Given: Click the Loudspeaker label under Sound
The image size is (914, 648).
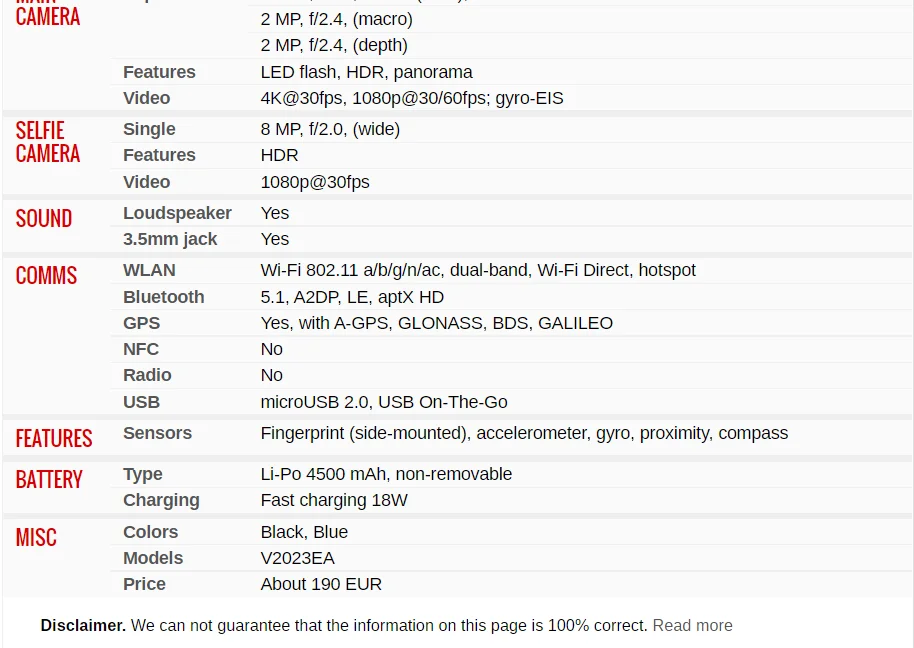Looking at the screenshot, I should coord(177,213).
